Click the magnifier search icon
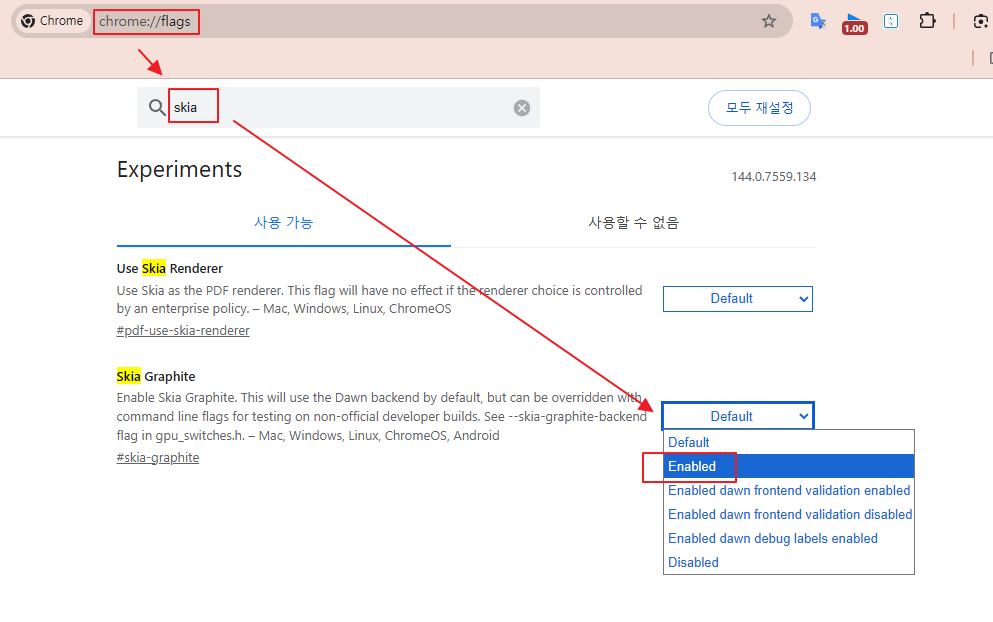 (x=157, y=107)
